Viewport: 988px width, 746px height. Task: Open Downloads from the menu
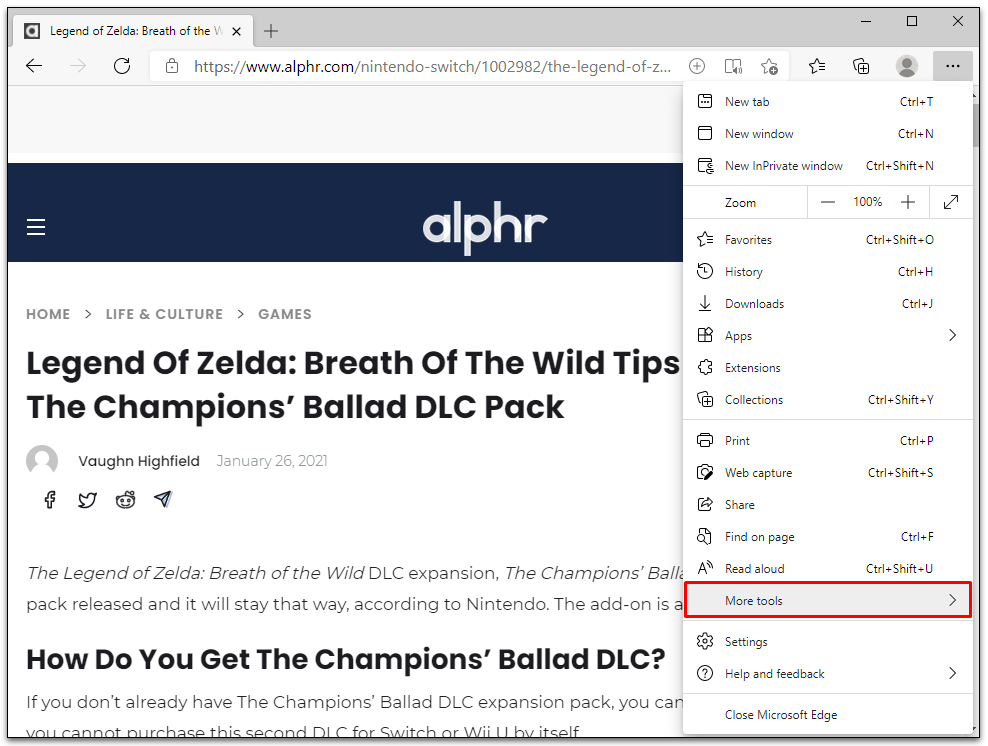pyautogui.click(x=828, y=304)
